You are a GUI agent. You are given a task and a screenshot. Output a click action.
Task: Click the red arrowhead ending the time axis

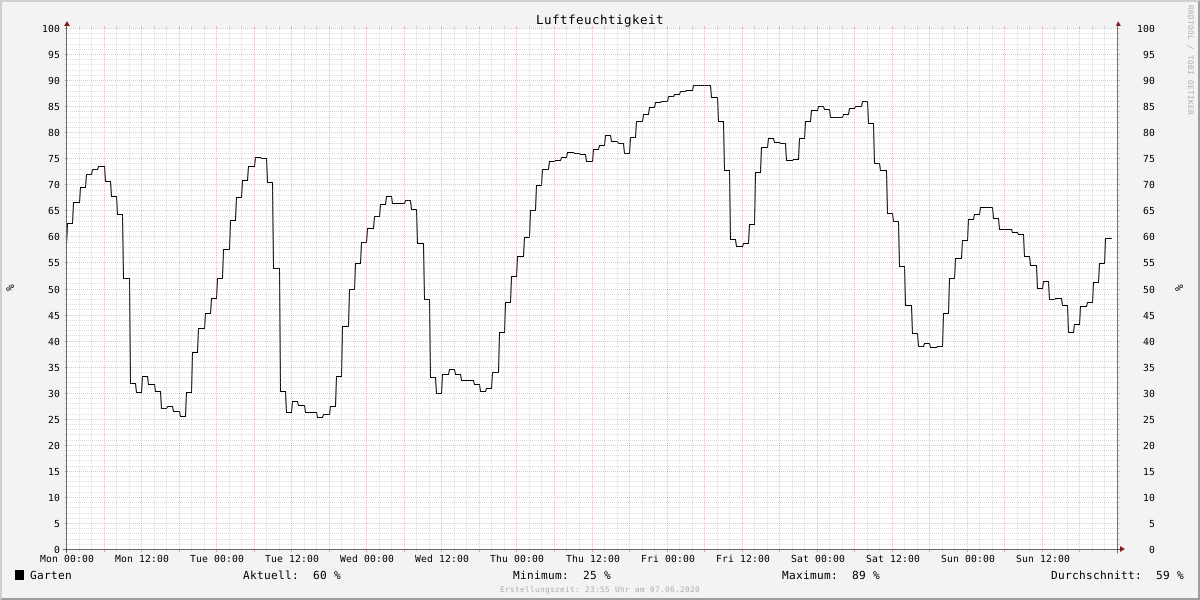1122,549
